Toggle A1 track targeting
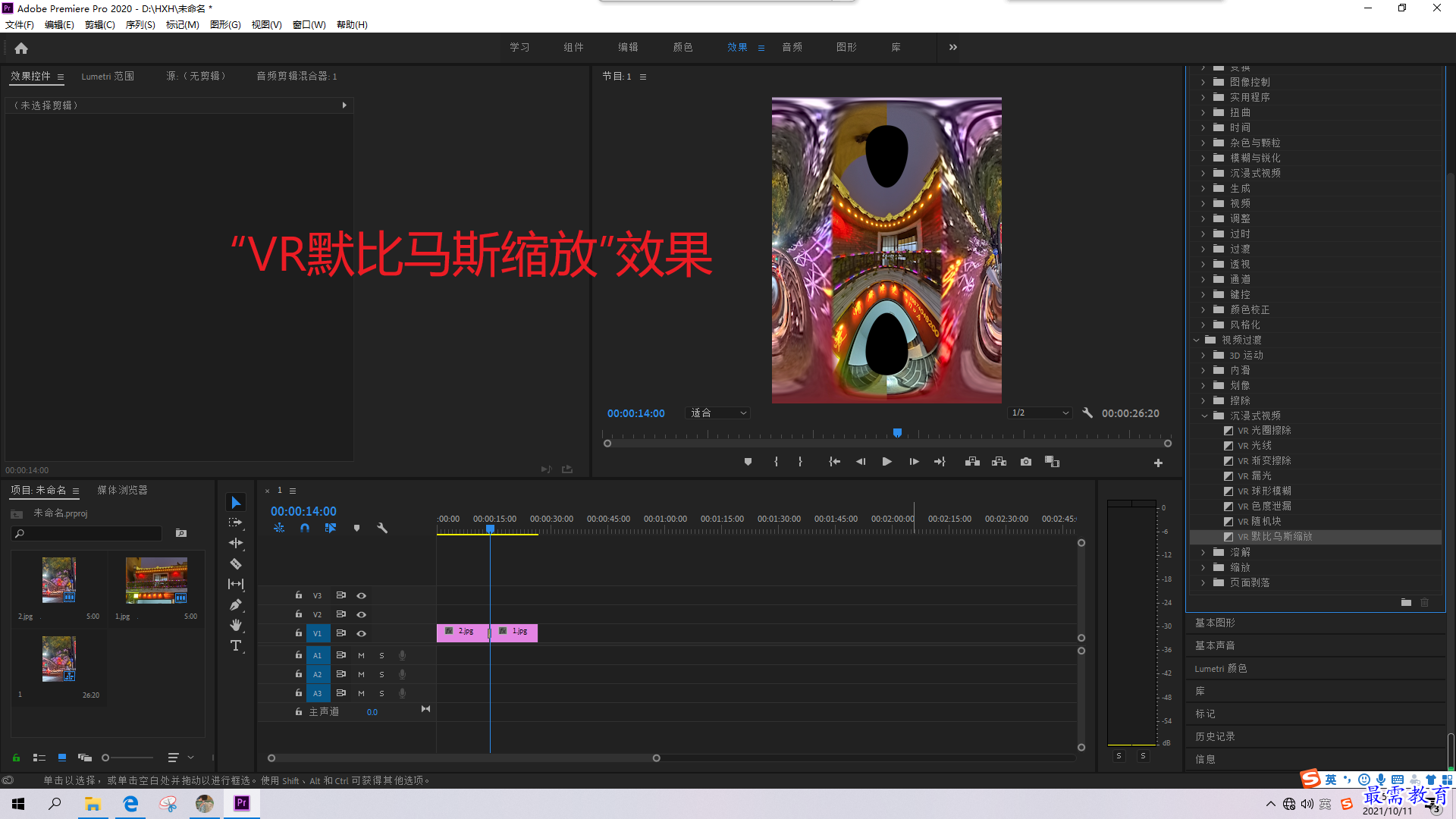This screenshot has height=819, width=1456. click(318, 656)
